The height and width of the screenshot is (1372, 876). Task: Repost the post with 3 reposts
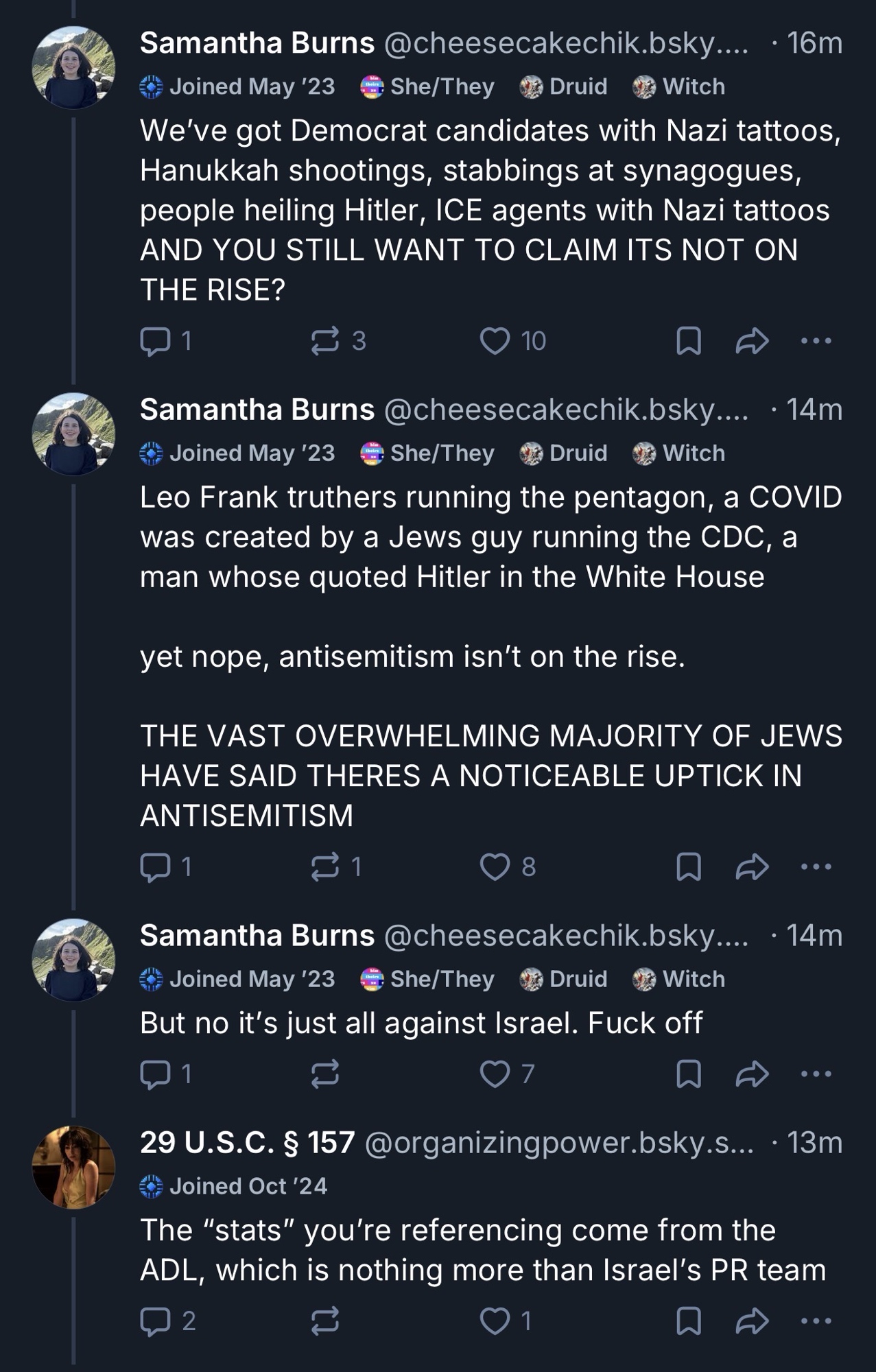[324, 341]
